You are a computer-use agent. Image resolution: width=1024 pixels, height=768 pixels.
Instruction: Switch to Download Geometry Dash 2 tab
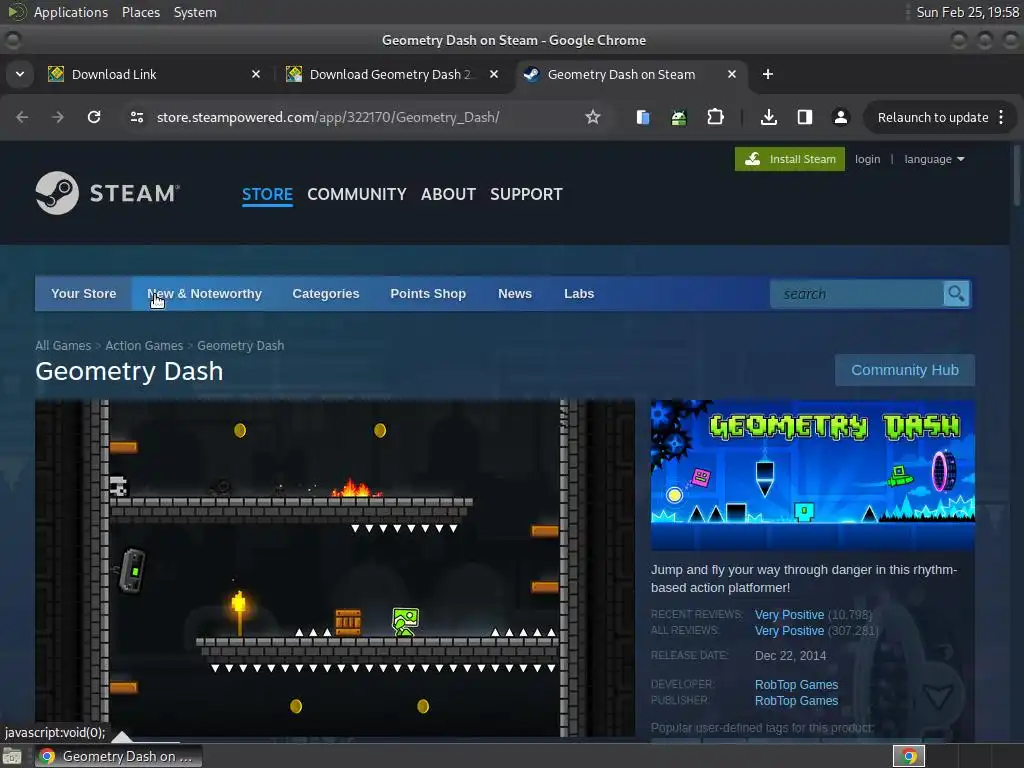pos(393,74)
